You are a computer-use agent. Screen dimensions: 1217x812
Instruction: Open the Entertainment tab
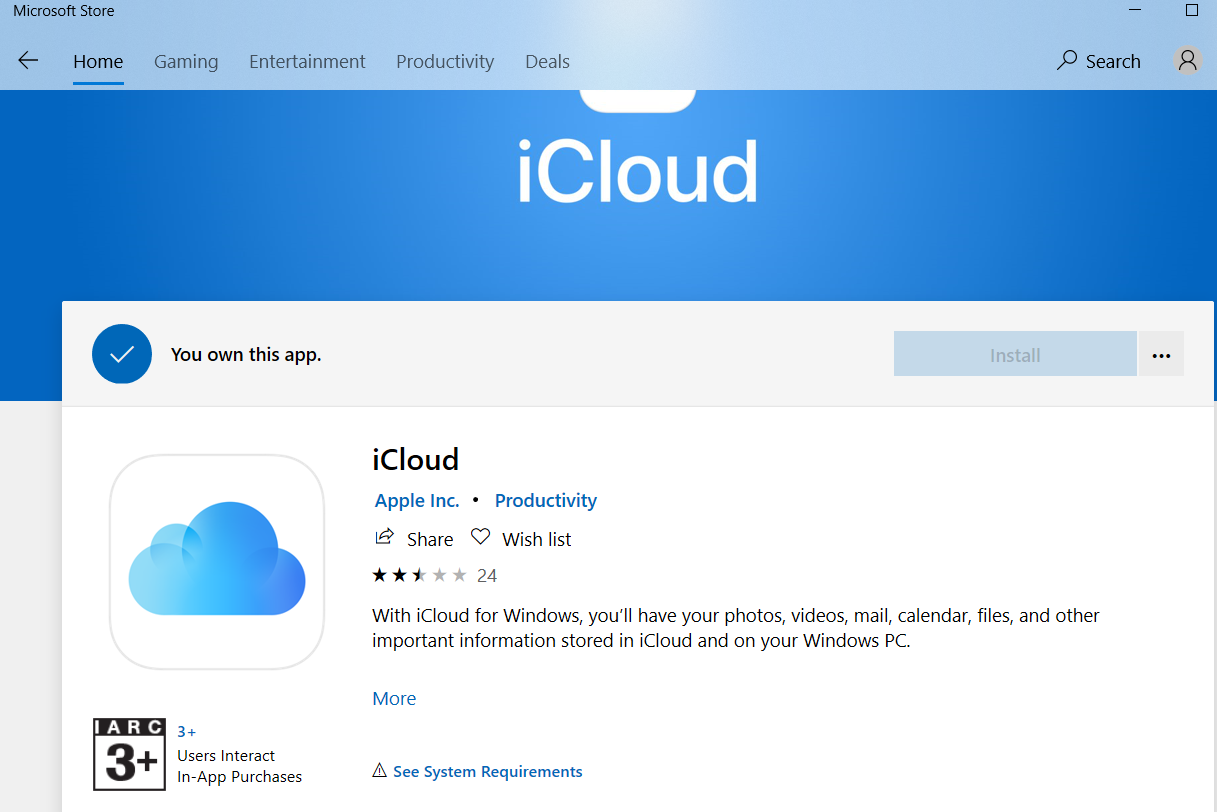pos(307,61)
